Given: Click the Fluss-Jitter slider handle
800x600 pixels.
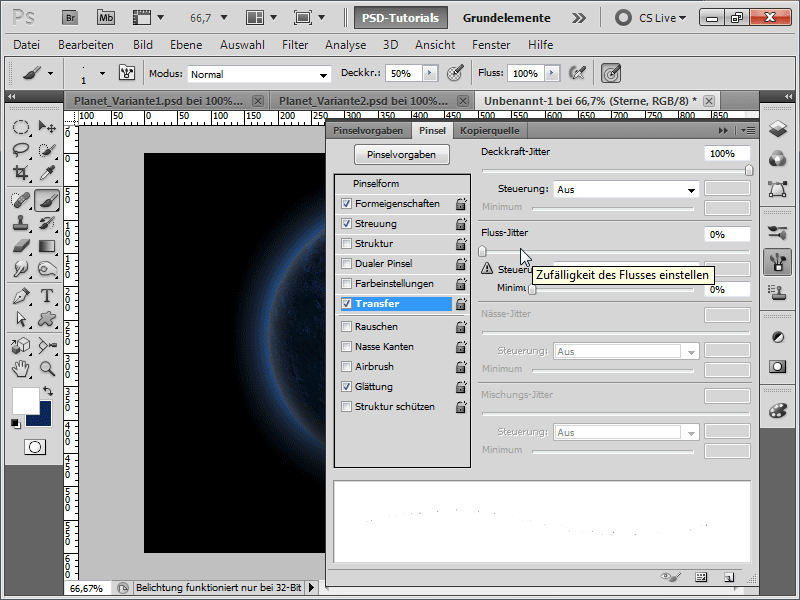Looking at the screenshot, I should click(x=482, y=251).
